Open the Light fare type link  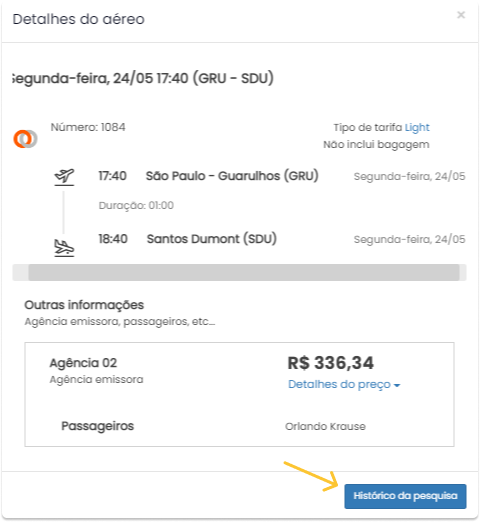(x=417, y=127)
